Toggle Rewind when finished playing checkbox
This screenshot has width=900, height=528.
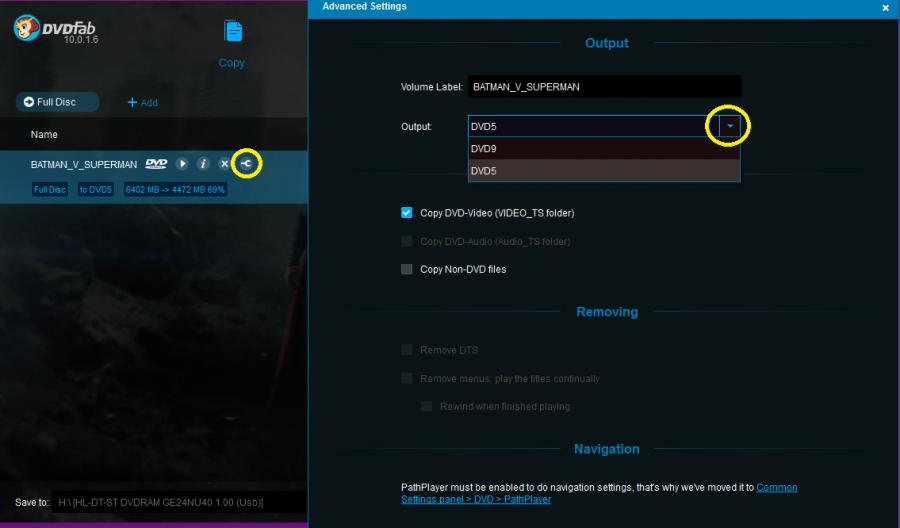point(426,406)
